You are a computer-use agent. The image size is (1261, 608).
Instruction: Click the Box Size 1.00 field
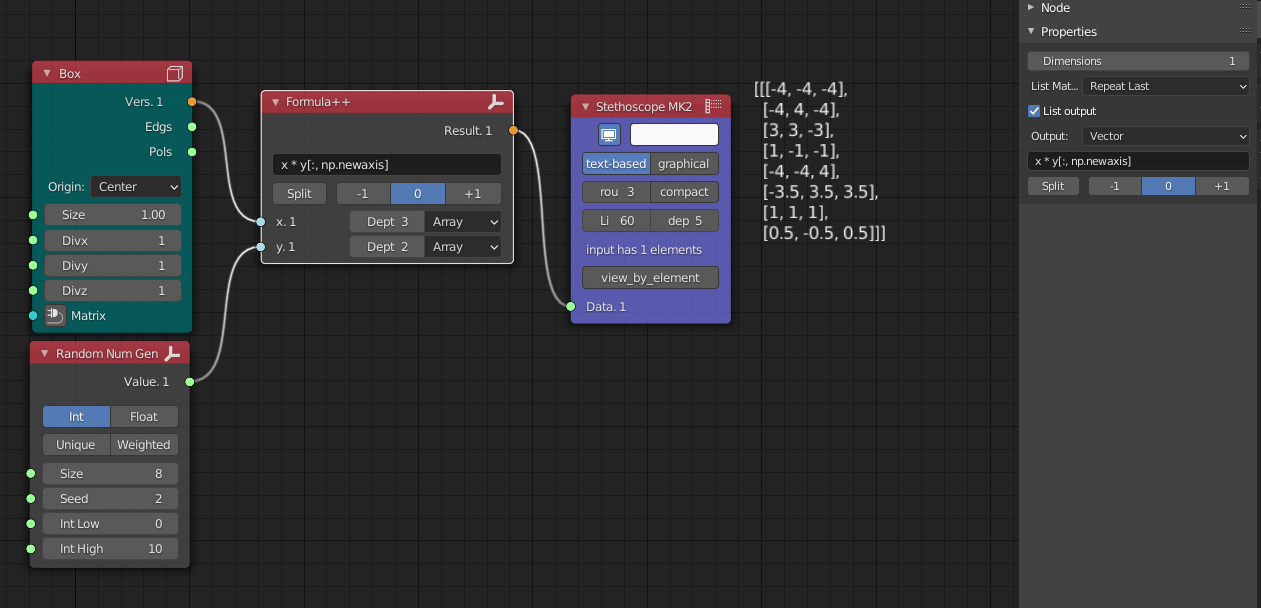pyautogui.click(x=113, y=215)
